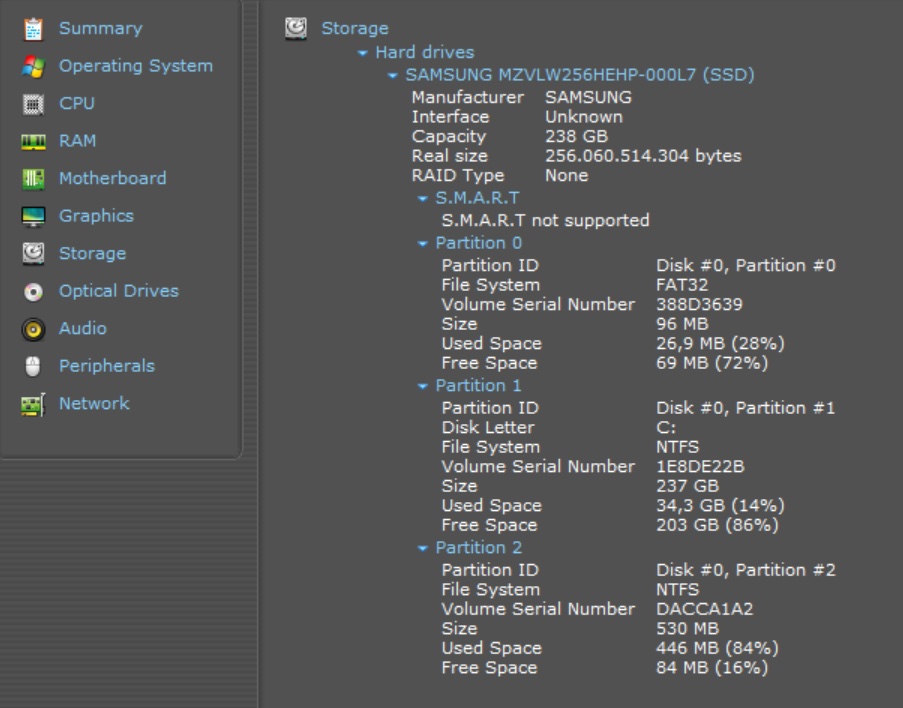This screenshot has width=903, height=708.
Task: Switch to Storage in the sidebar
Action: [92, 254]
